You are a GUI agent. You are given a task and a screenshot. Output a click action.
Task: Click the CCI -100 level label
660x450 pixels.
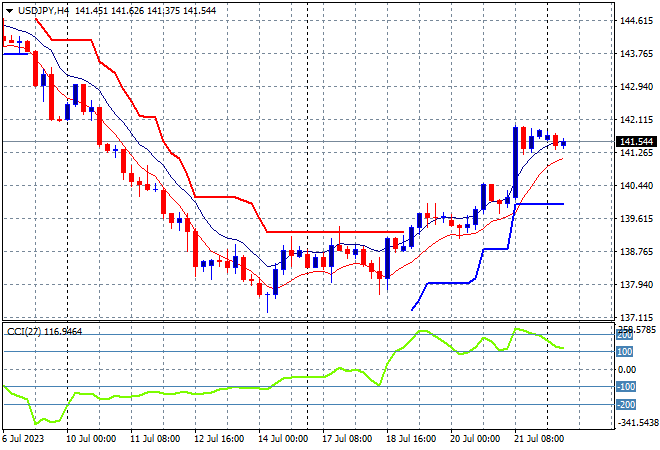point(626,386)
